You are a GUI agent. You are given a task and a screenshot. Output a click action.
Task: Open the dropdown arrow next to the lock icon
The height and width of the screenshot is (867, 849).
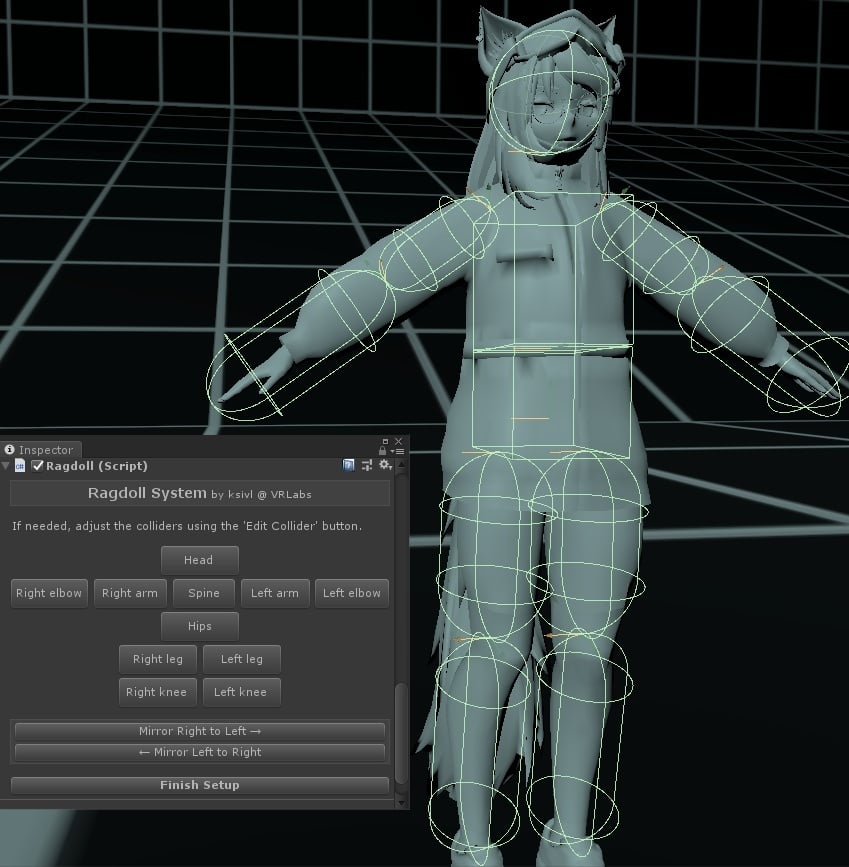[392, 451]
